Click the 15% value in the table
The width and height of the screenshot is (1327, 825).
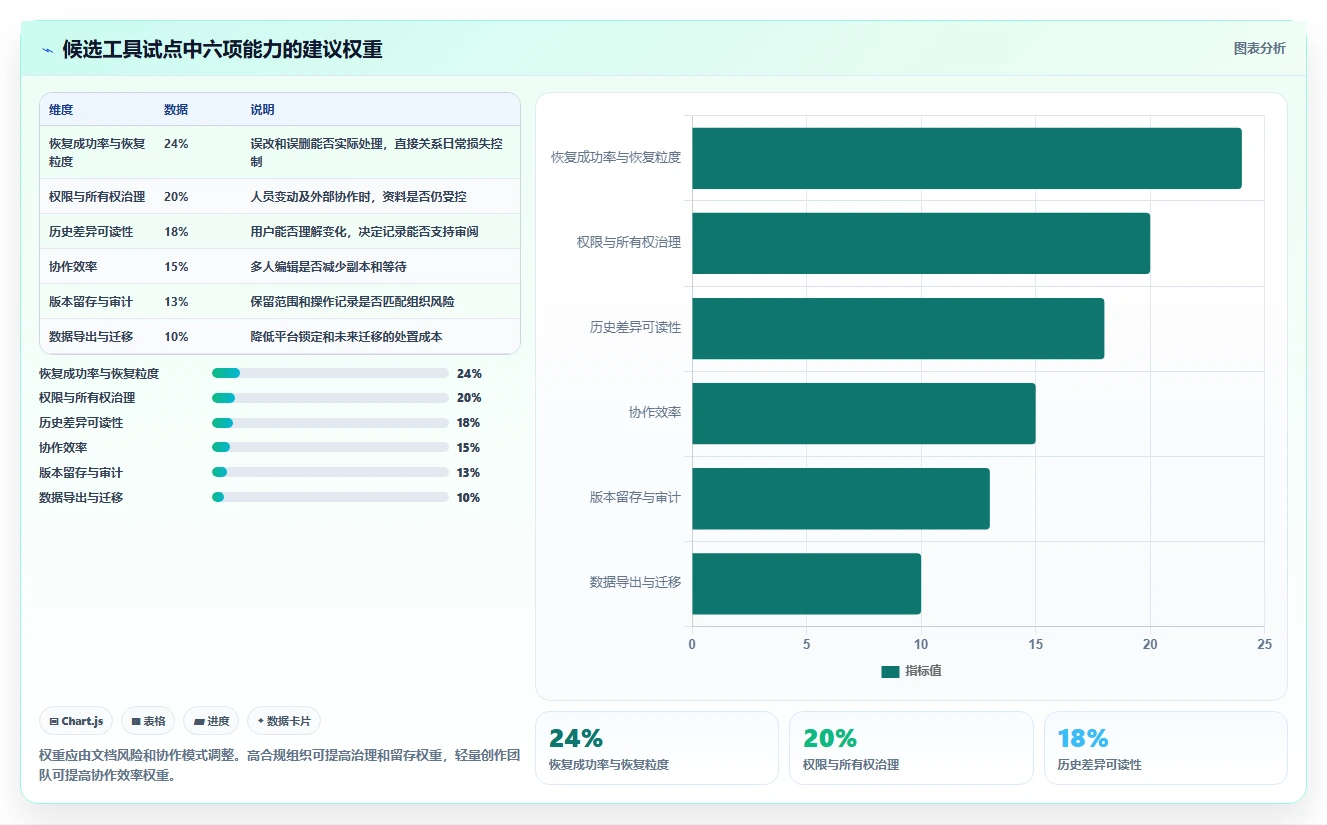176,267
